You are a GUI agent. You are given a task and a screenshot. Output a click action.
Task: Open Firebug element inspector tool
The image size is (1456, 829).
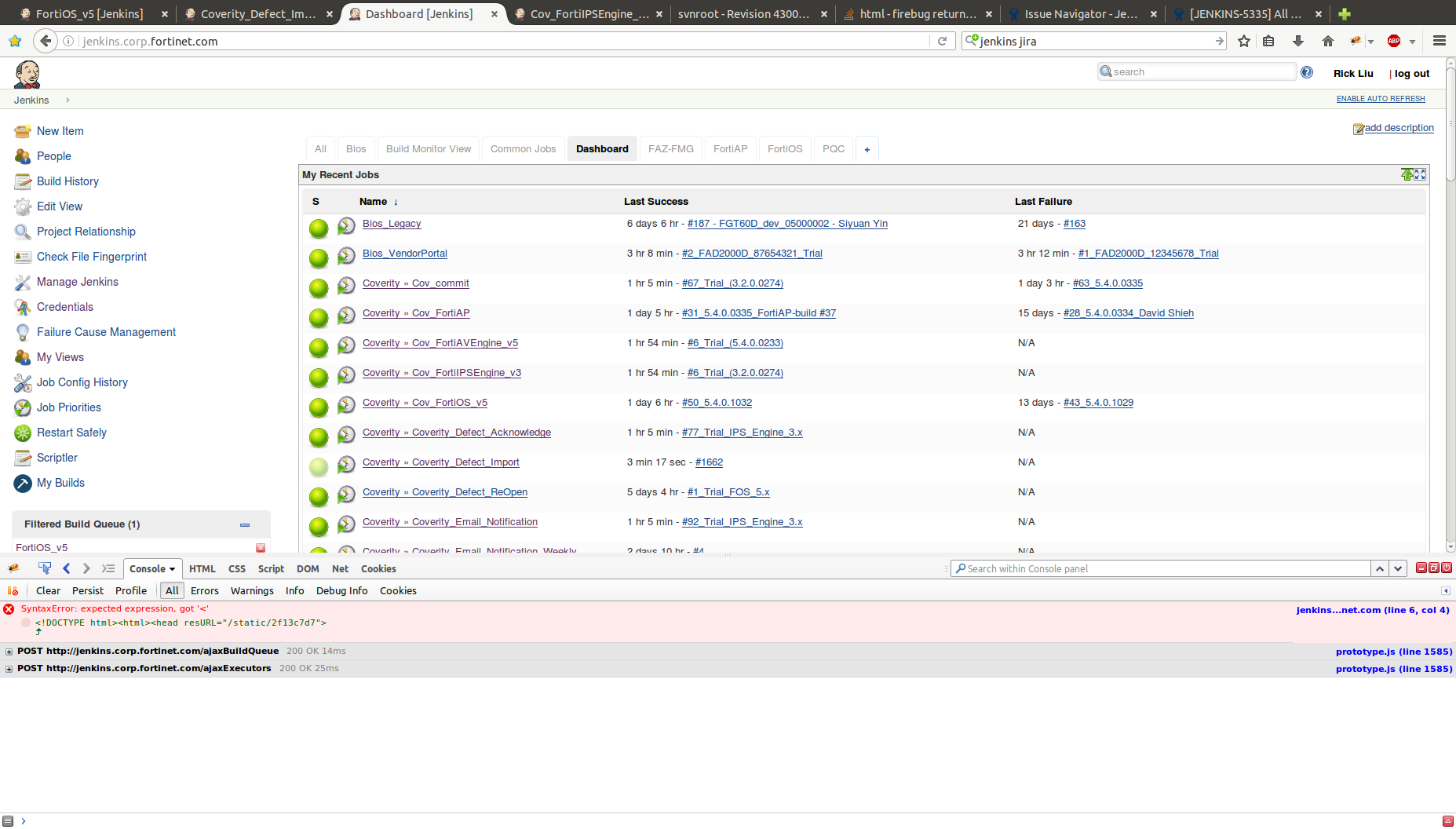(45, 568)
